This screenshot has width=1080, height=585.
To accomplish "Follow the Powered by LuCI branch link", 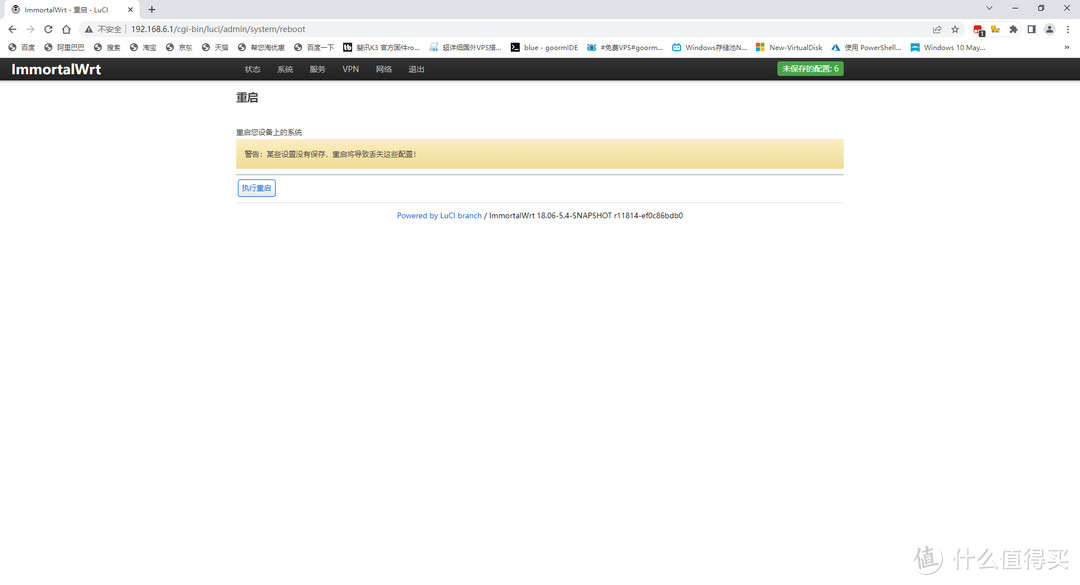I will 439,216.
